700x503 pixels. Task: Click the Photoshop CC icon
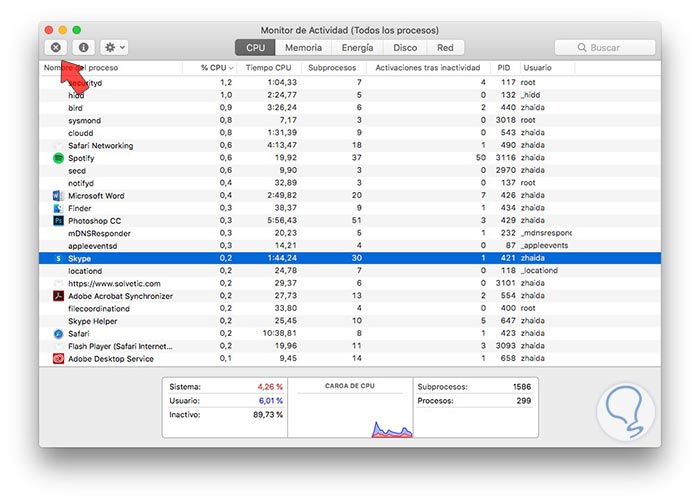pos(58,220)
